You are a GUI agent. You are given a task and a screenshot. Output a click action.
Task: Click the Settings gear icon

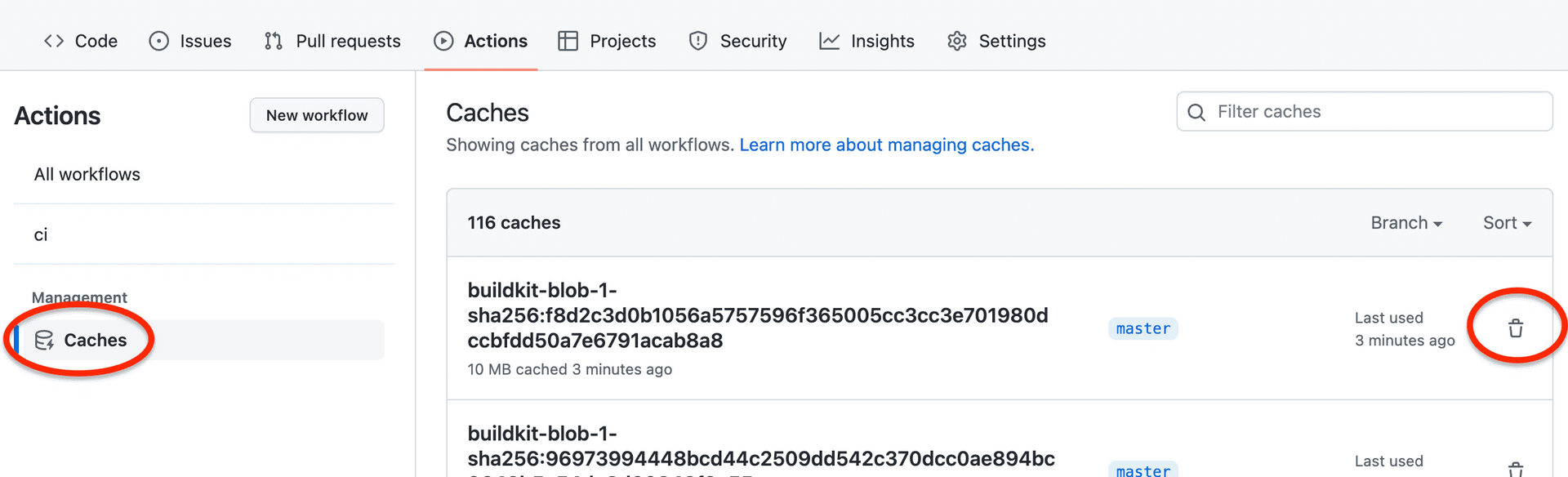tap(957, 41)
